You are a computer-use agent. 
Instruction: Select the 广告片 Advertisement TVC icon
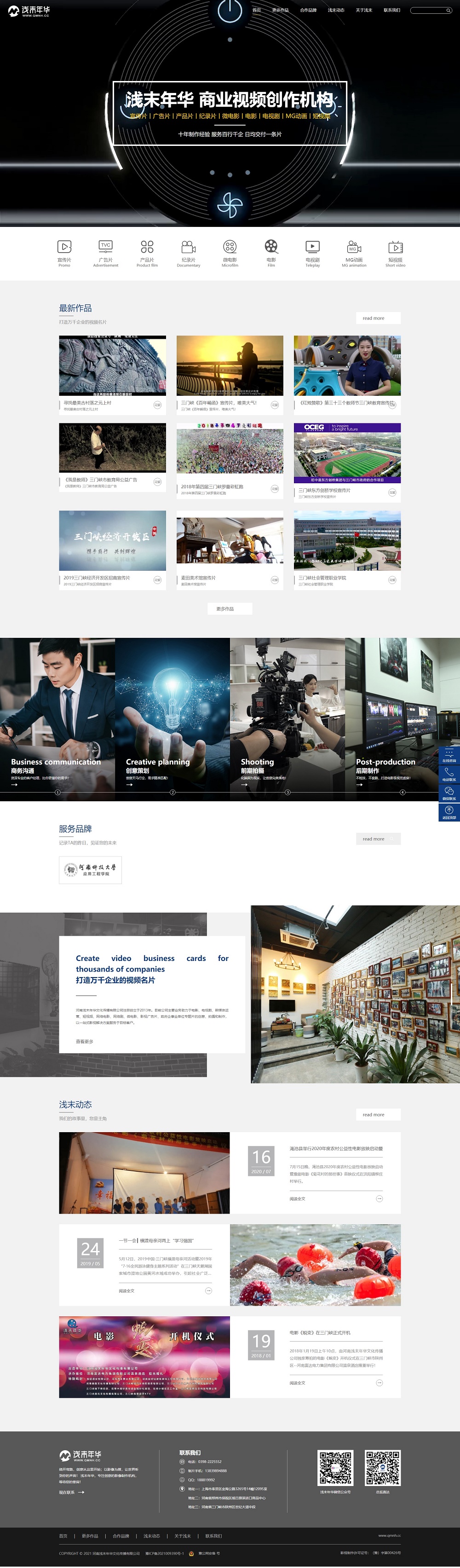106,246
